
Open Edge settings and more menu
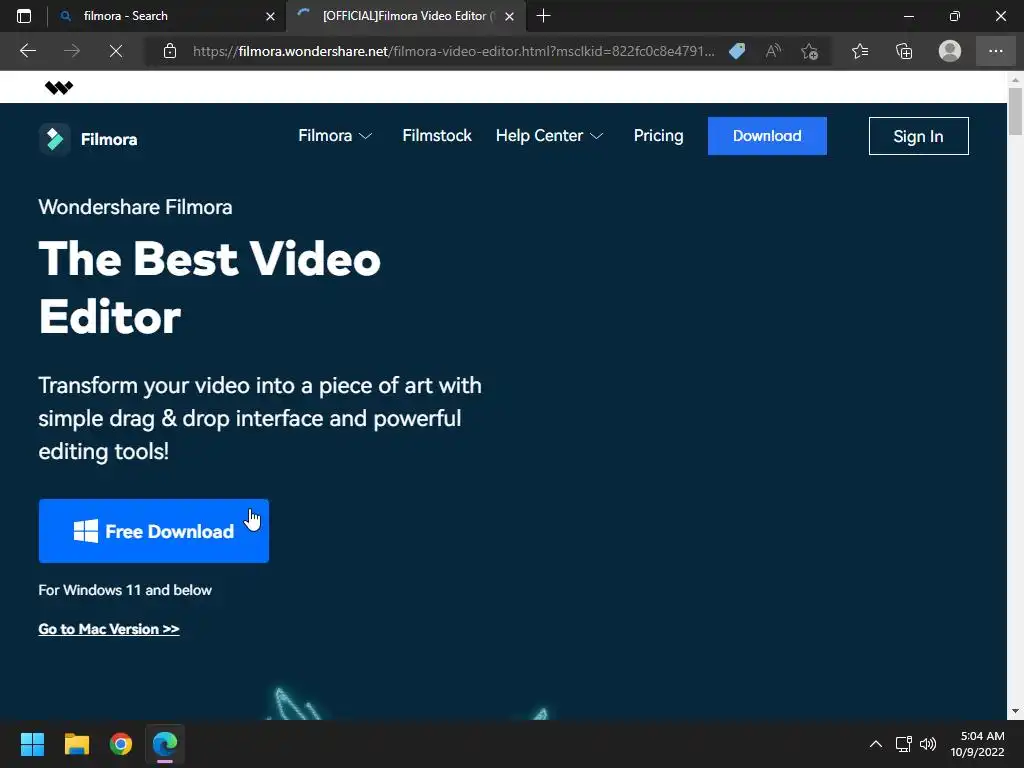click(995, 51)
